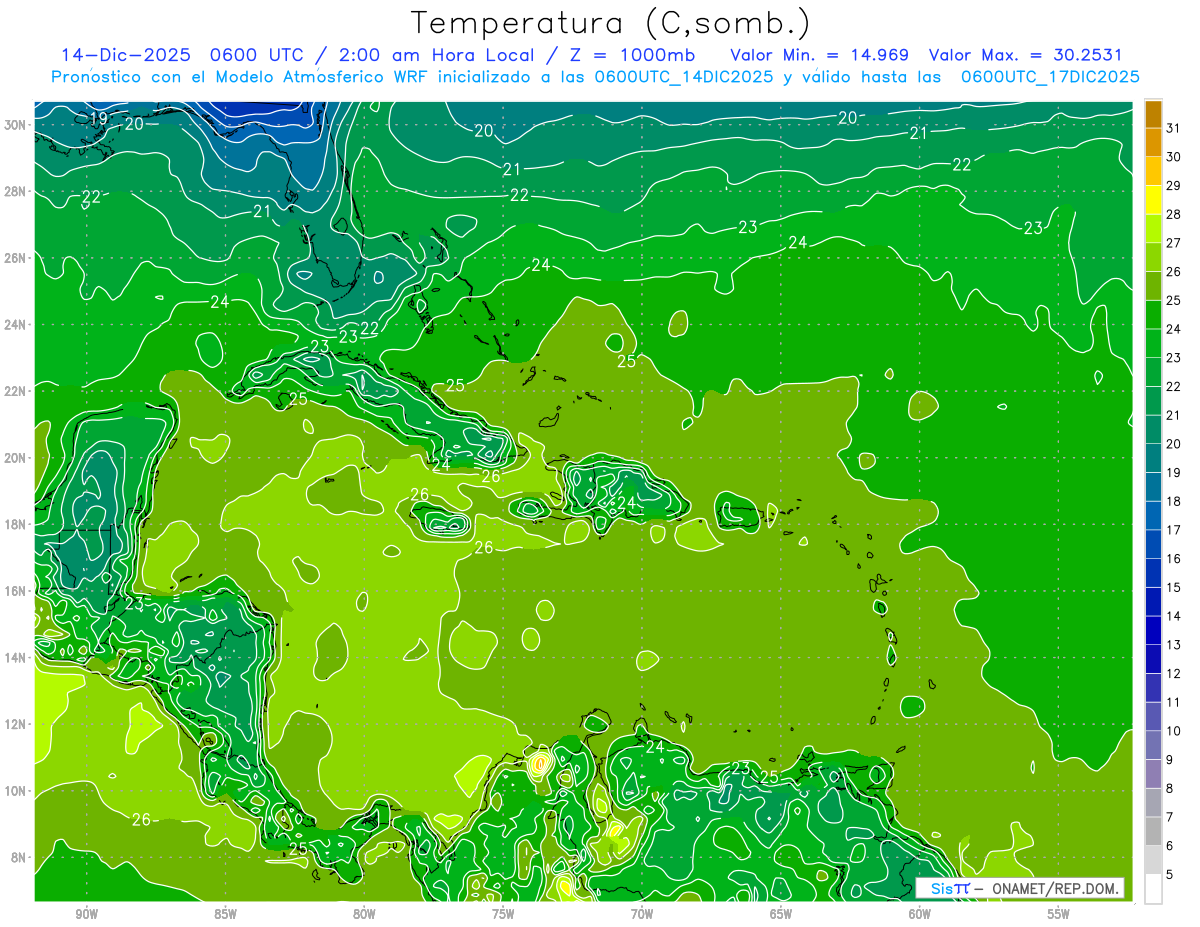Screen dimensions: 1200x927
Task: Click the white swatch below legend value 5
Action: point(1154,889)
